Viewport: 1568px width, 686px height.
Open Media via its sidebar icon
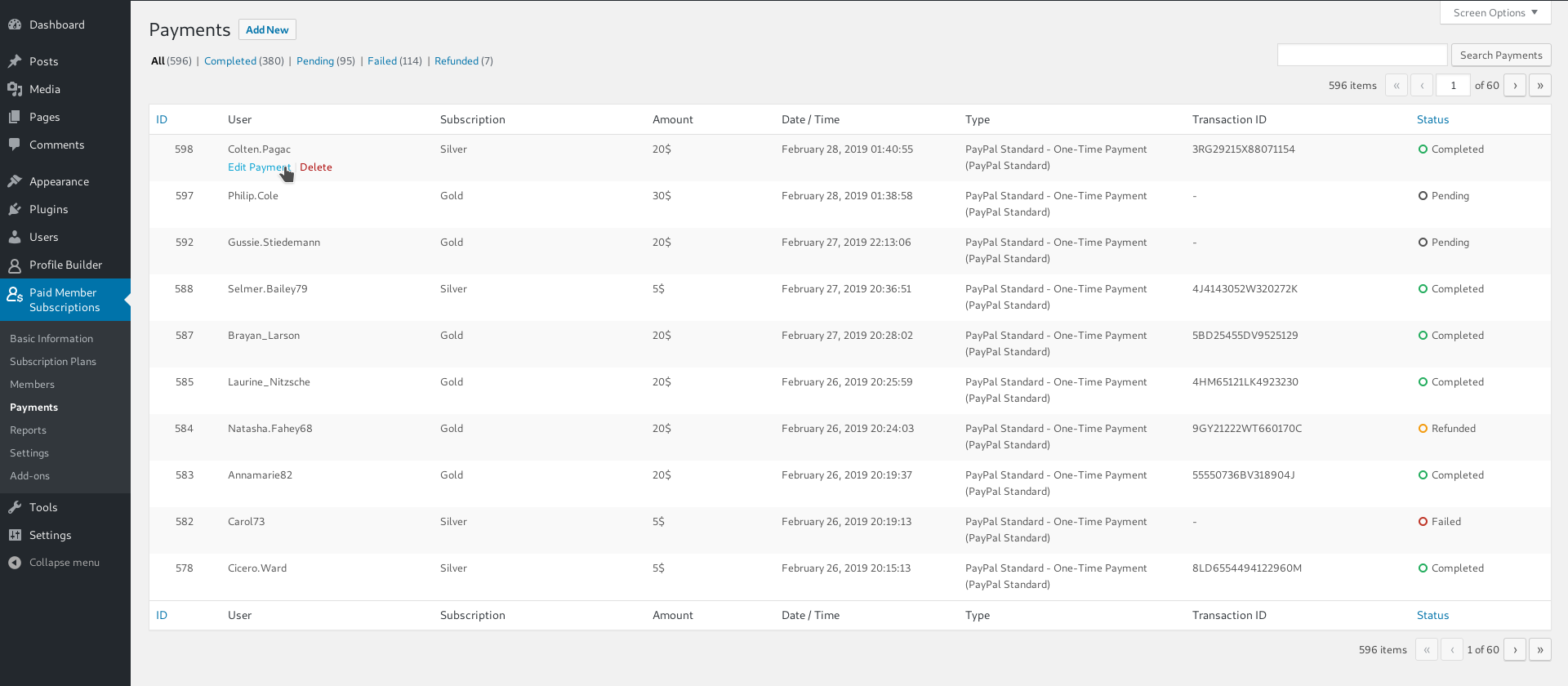[15, 89]
